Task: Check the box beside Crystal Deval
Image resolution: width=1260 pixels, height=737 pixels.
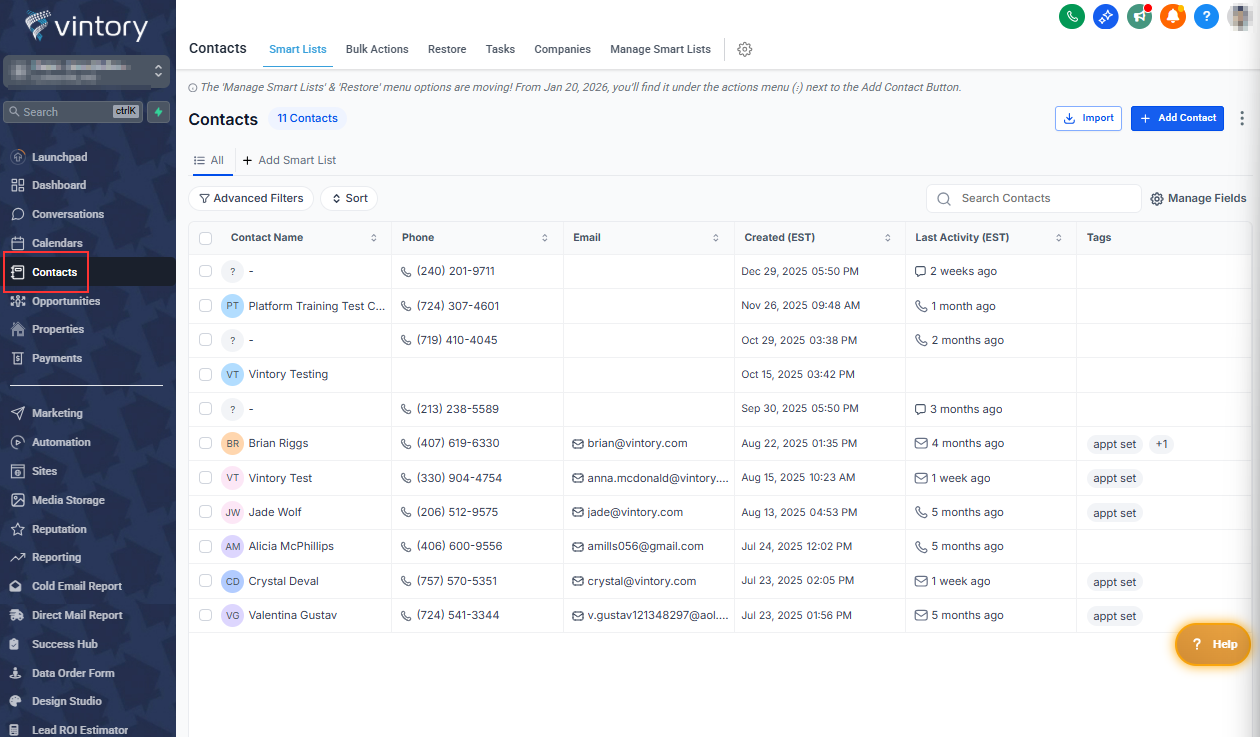Action: 206,581
